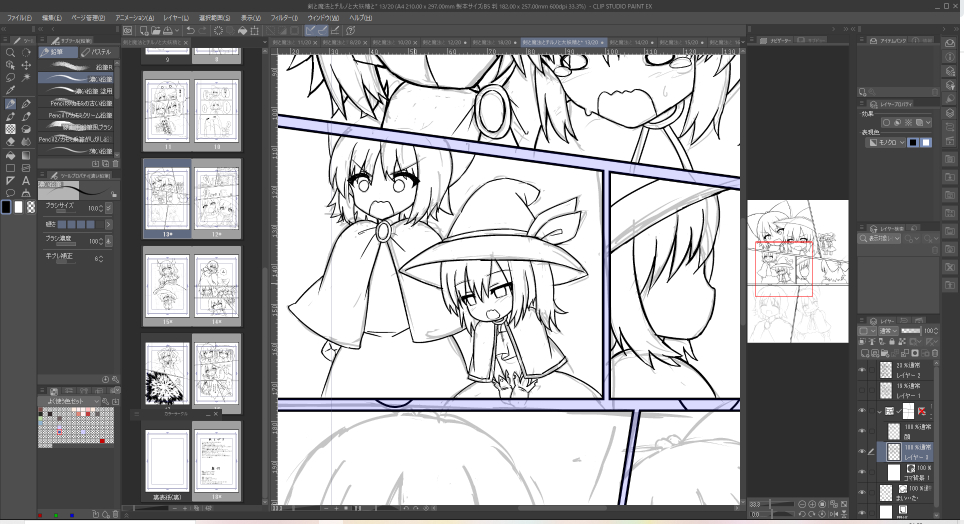The width and height of the screenshot is (964, 524).
Task: Switch to the パステル sub tool group tab
Action: [97, 52]
